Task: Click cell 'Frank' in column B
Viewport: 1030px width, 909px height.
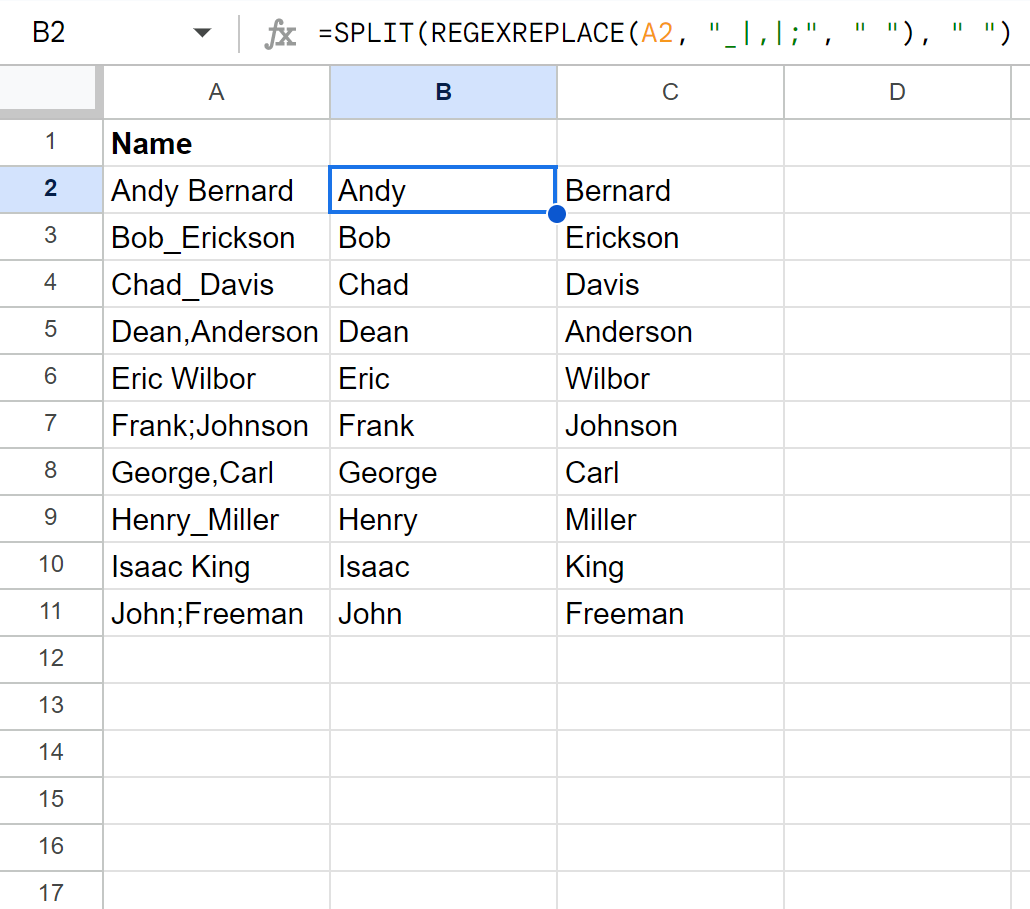Action: (443, 425)
